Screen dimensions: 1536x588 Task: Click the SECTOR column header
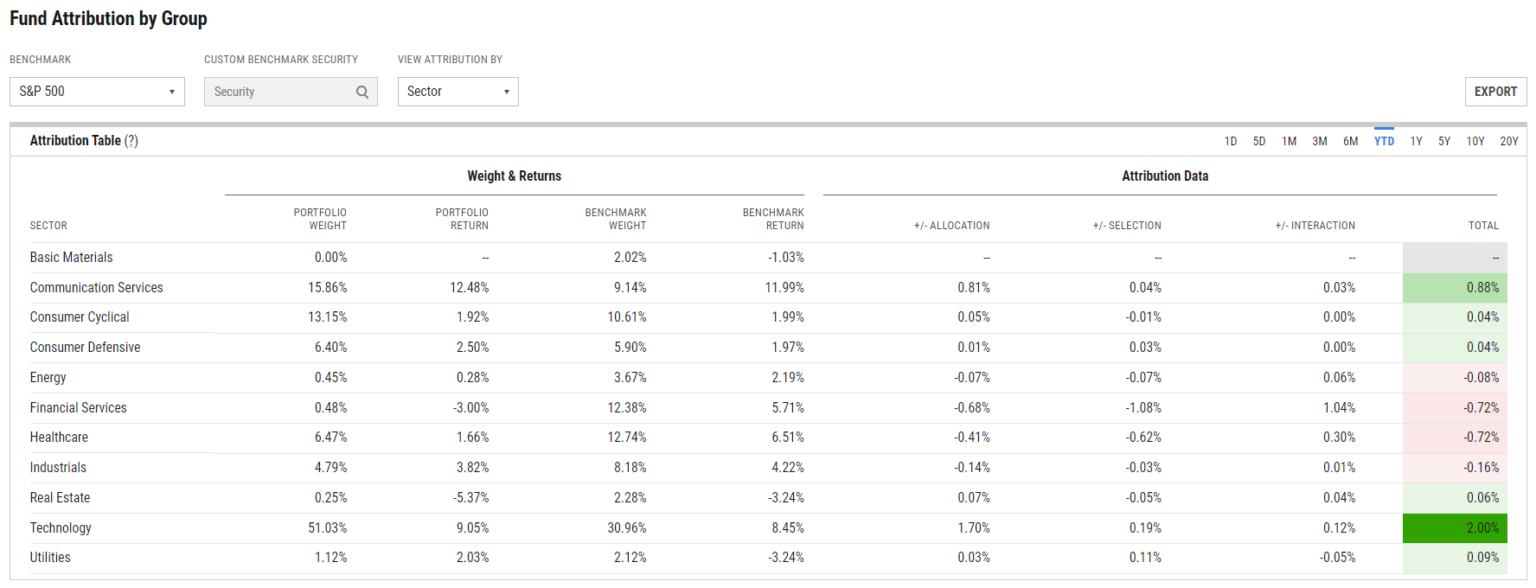click(46, 226)
